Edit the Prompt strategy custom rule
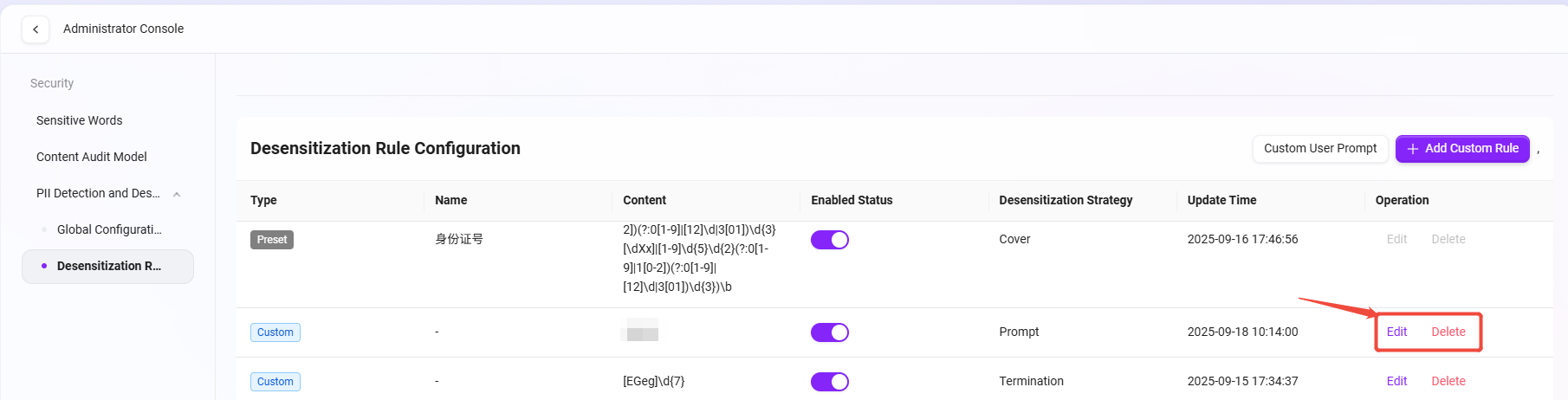Screen dimensions: 1568x400 [1396, 332]
